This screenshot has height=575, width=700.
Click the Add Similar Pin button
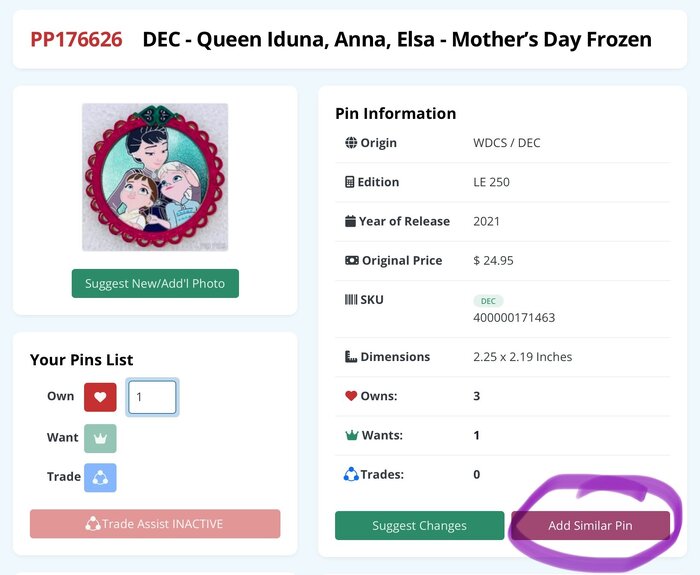pos(590,525)
